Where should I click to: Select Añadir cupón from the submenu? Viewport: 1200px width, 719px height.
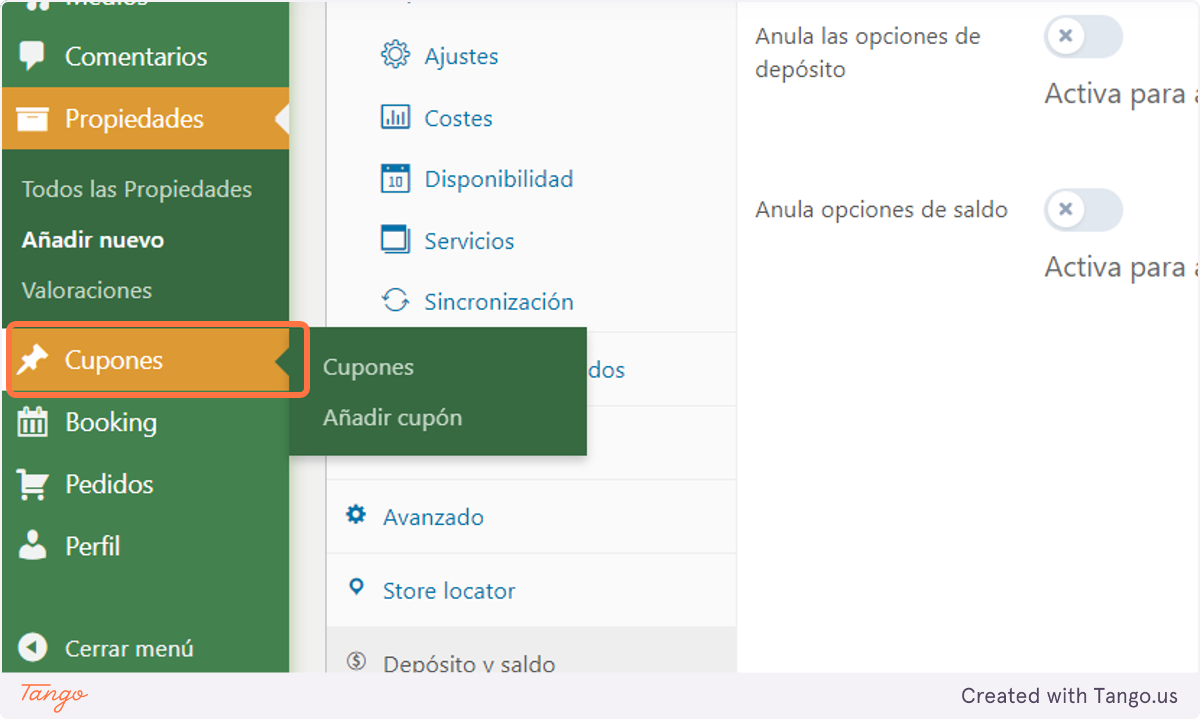click(x=392, y=418)
